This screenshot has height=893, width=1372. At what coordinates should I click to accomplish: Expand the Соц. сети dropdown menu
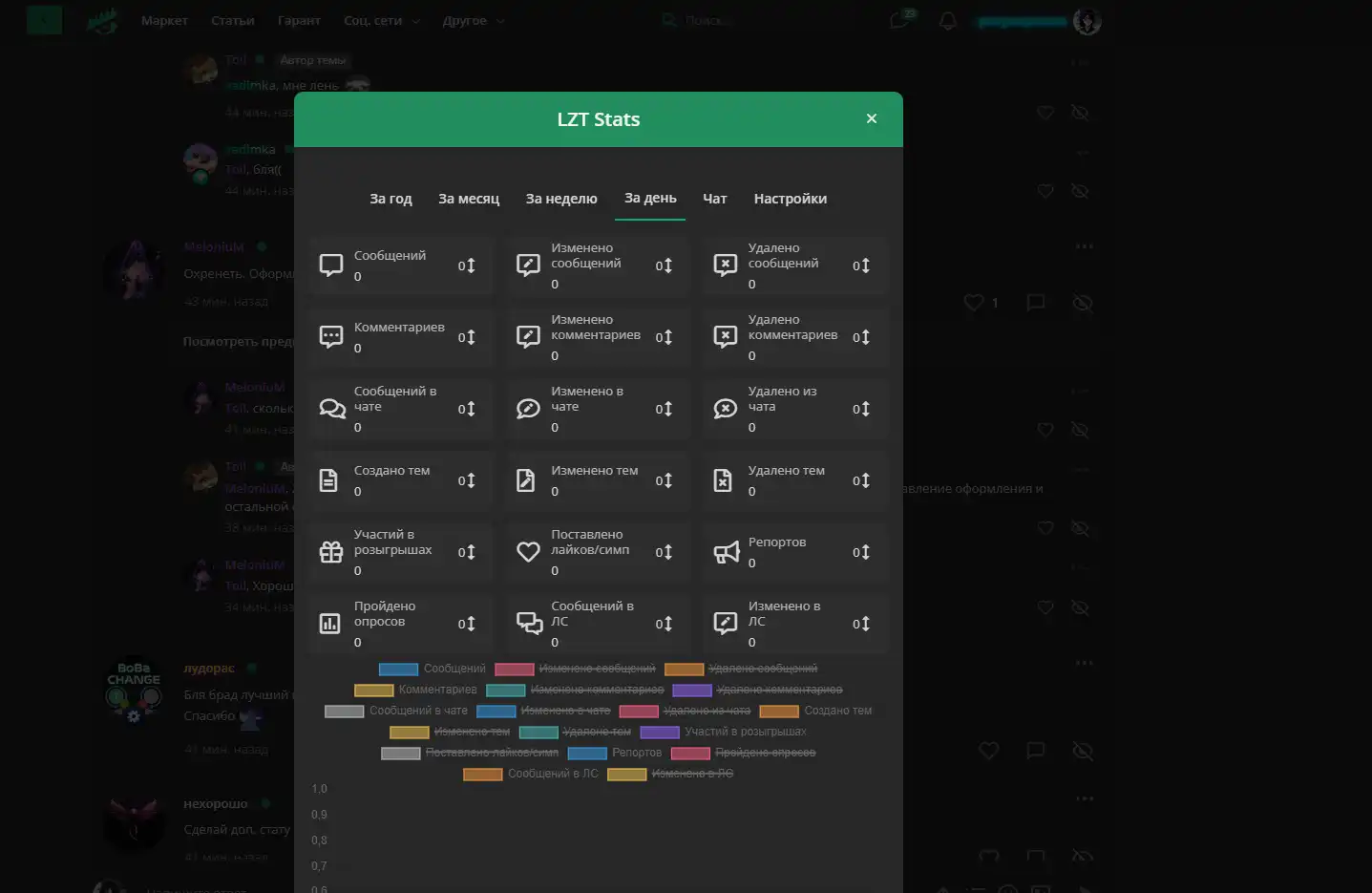point(381,21)
